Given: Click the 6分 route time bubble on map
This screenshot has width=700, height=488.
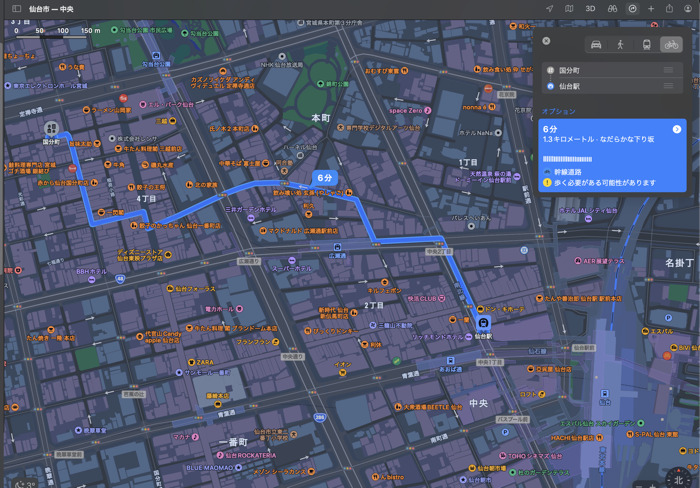Looking at the screenshot, I should coord(325,178).
